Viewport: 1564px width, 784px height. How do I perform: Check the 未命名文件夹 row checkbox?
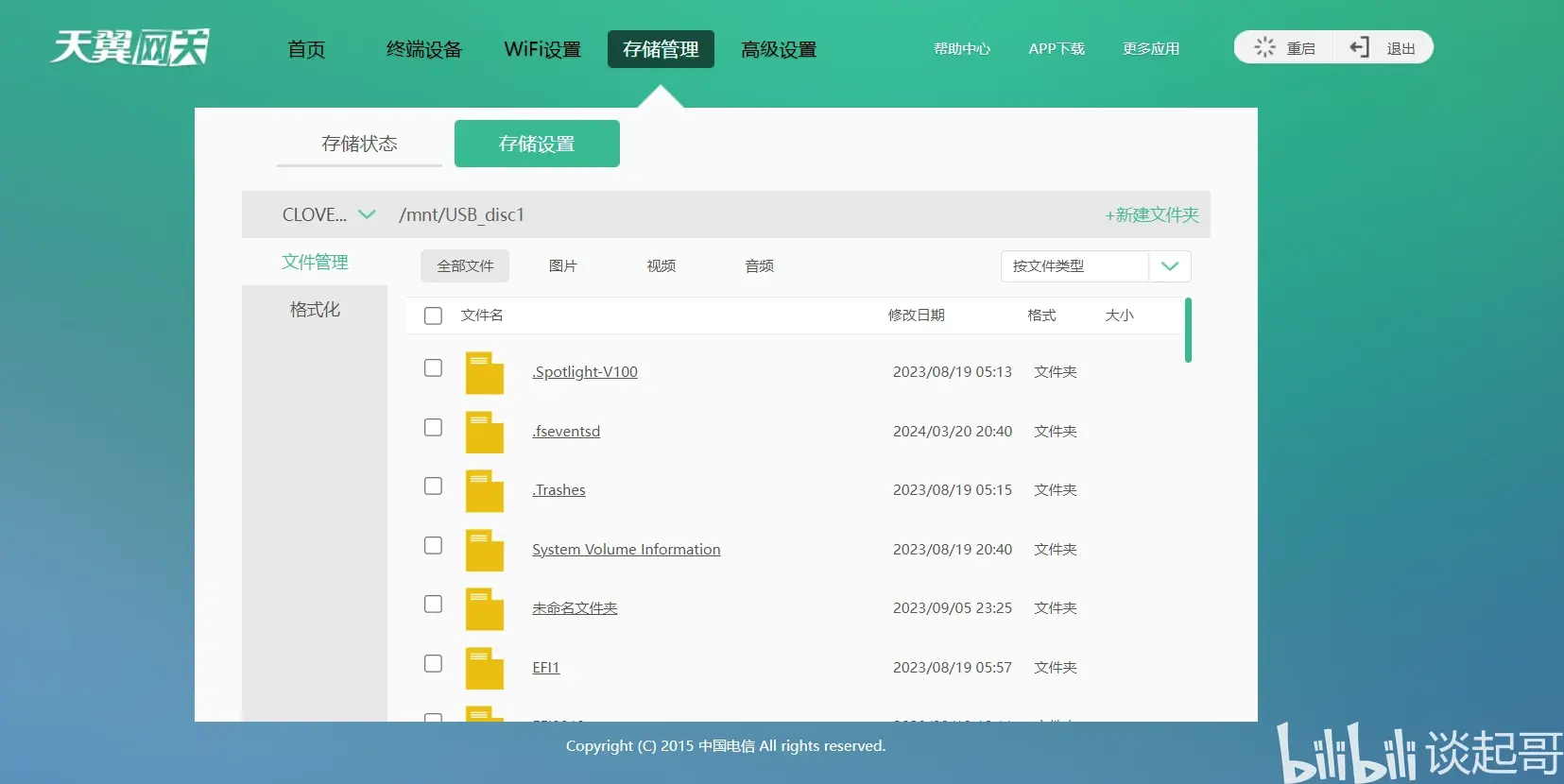(x=433, y=604)
